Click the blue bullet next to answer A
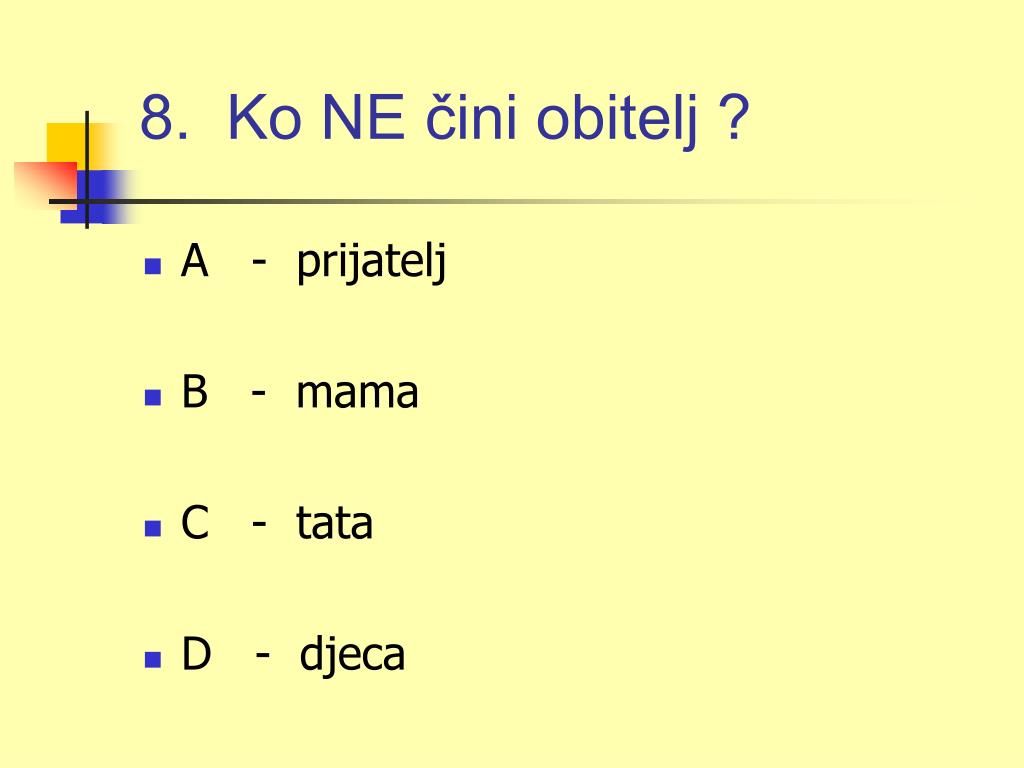Viewport: 1024px width, 768px height. coord(153,266)
